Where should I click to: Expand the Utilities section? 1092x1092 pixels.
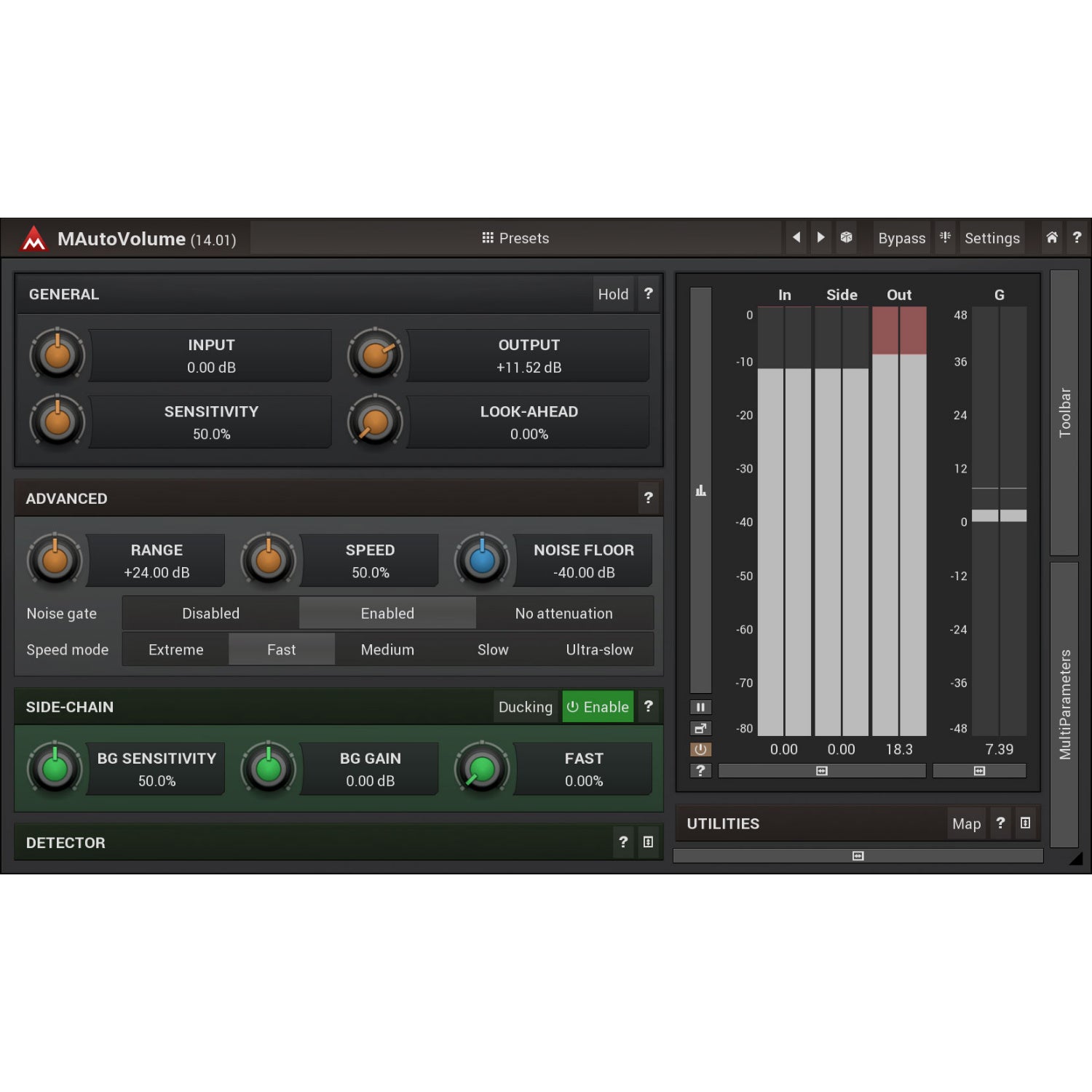click(x=1025, y=823)
